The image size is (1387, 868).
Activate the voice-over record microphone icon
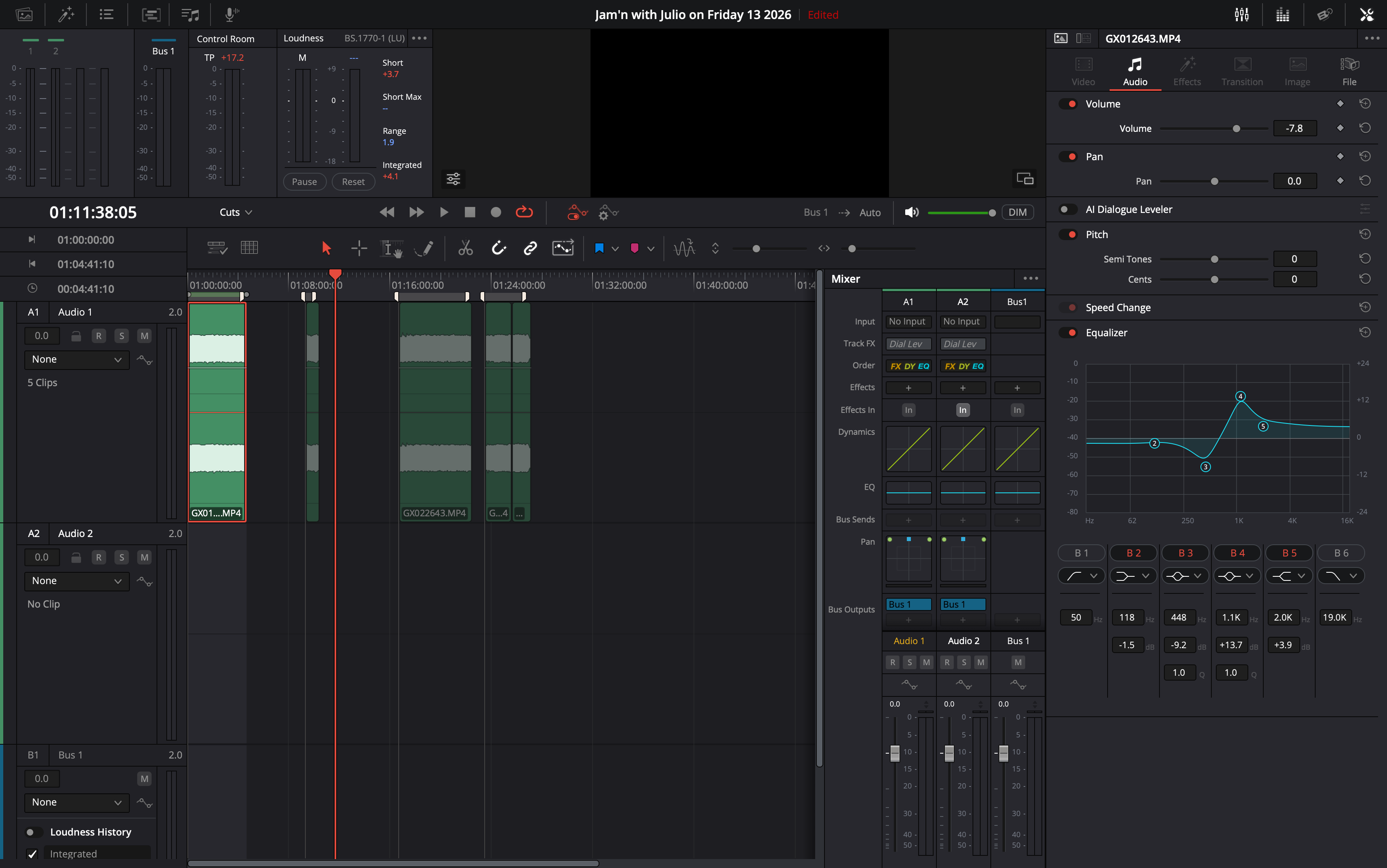click(230, 14)
